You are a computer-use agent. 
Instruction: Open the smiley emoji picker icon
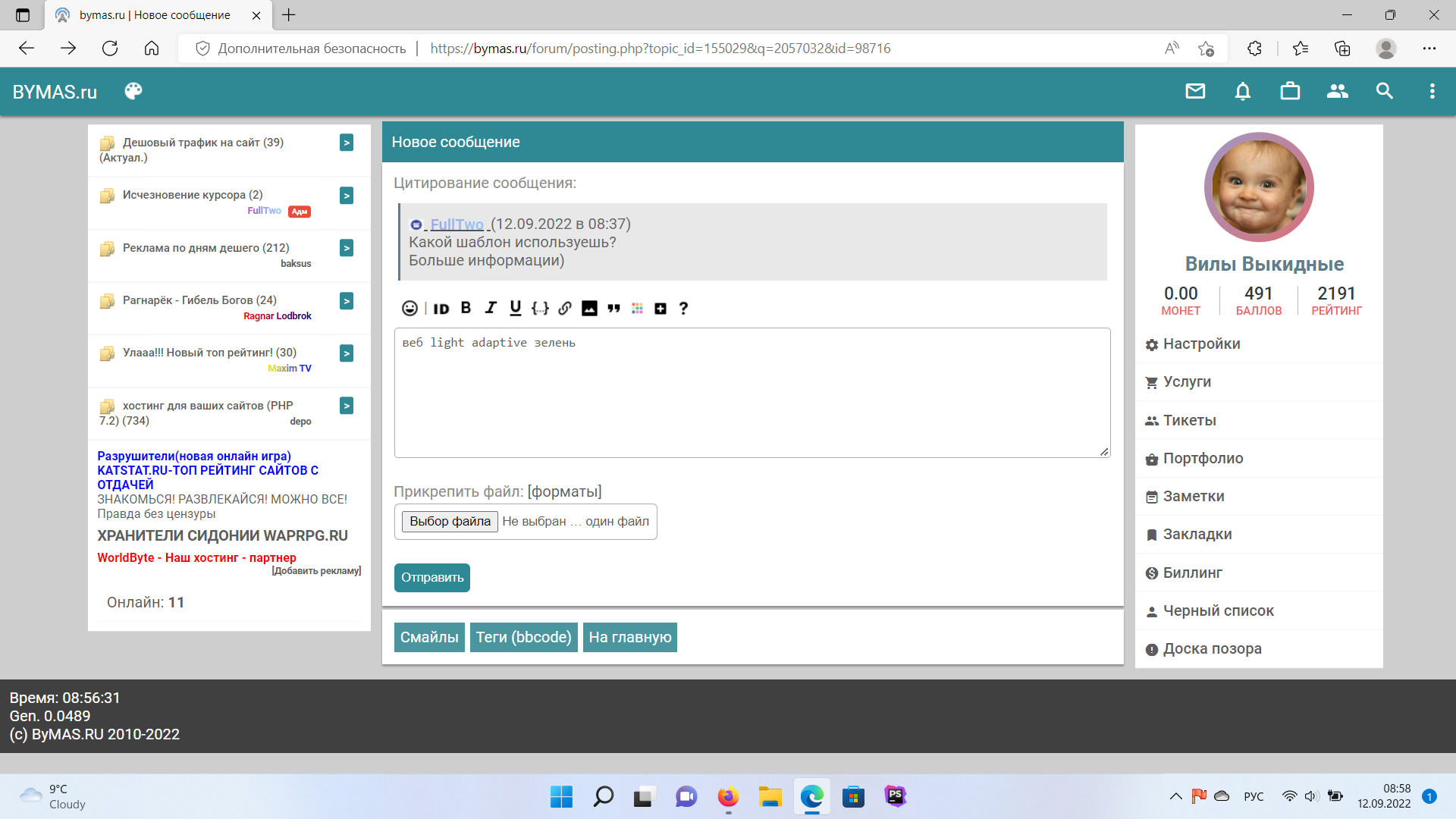tap(409, 308)
